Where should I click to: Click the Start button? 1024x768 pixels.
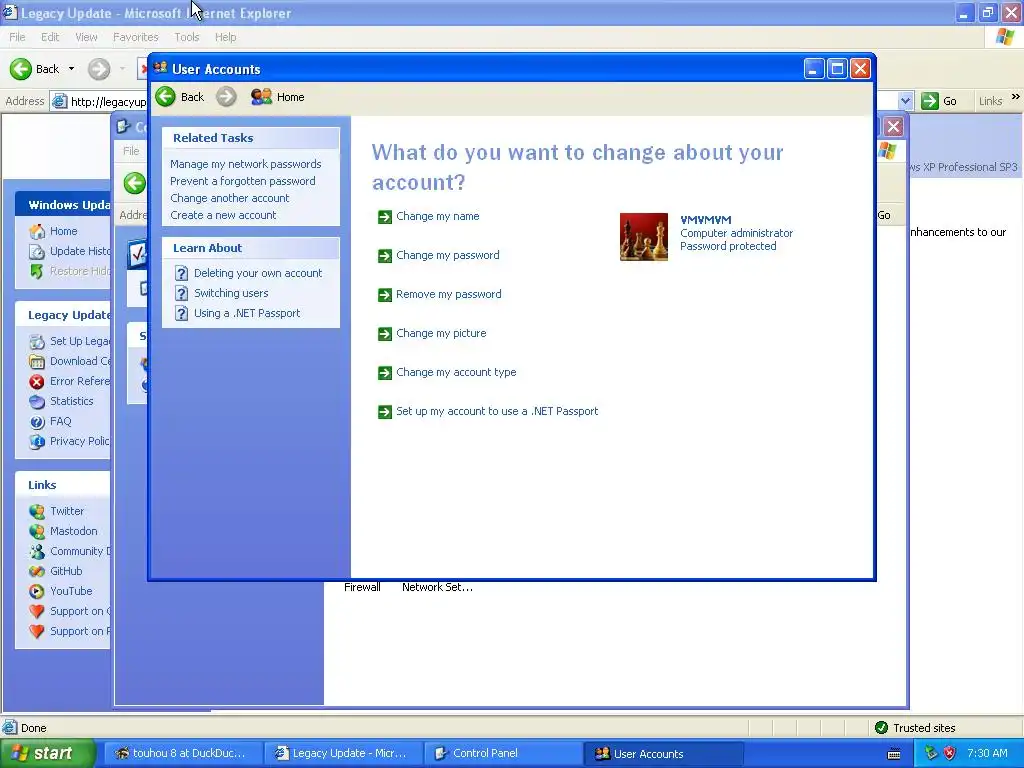[x=47, y=754]
